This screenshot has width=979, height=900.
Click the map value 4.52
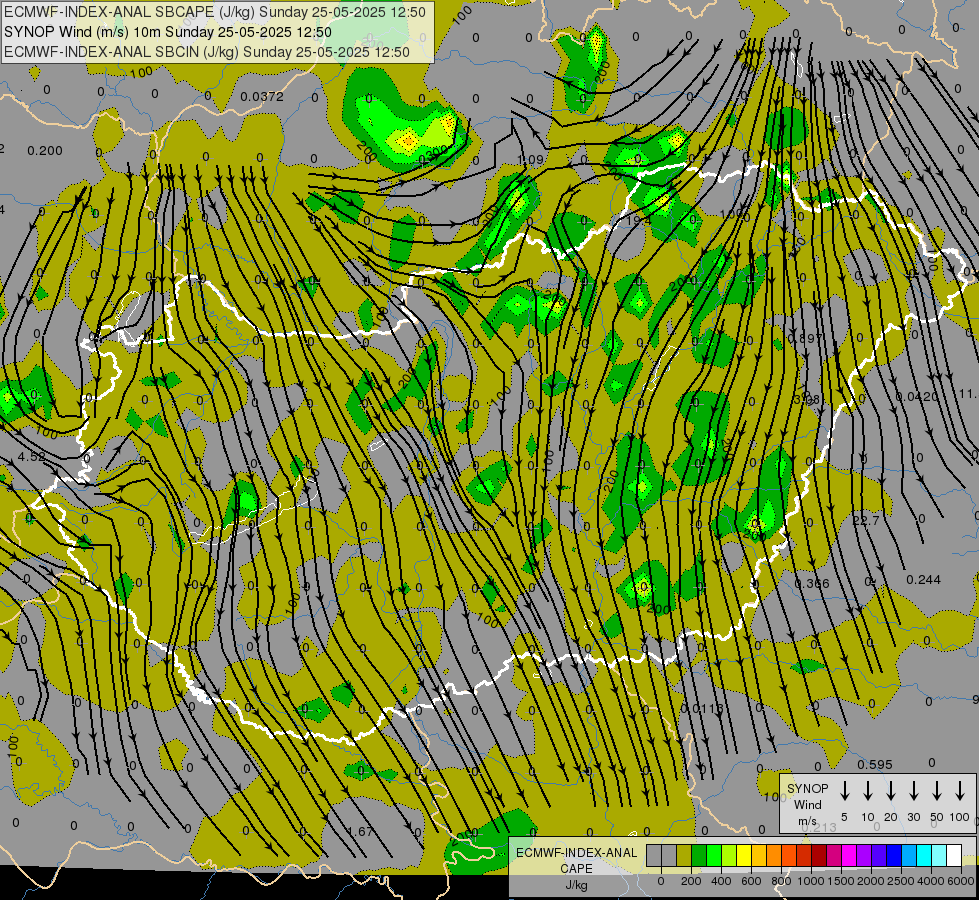31,457
